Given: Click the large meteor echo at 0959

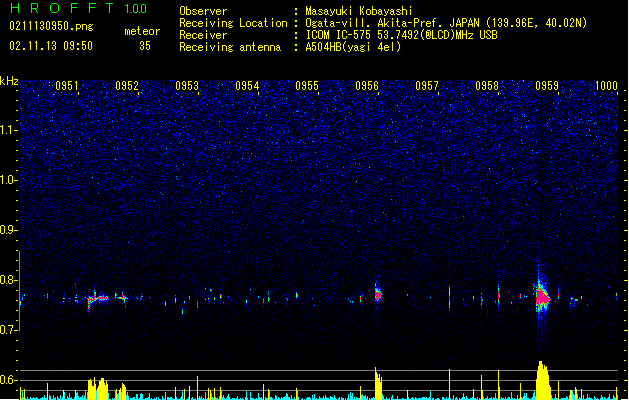Looking at the screenshot, I should [x=542, y=298].
